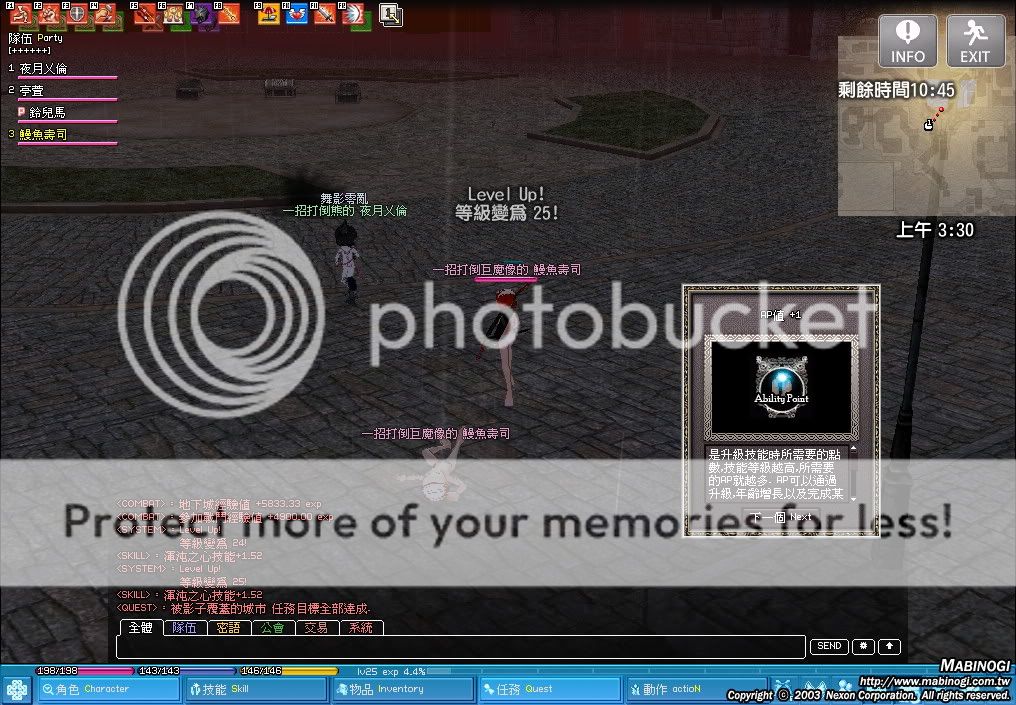This screenshot has height=705, width=1016.
Task: Switch to the 隊伍 chat tab
Action: [x=184, y=628]
